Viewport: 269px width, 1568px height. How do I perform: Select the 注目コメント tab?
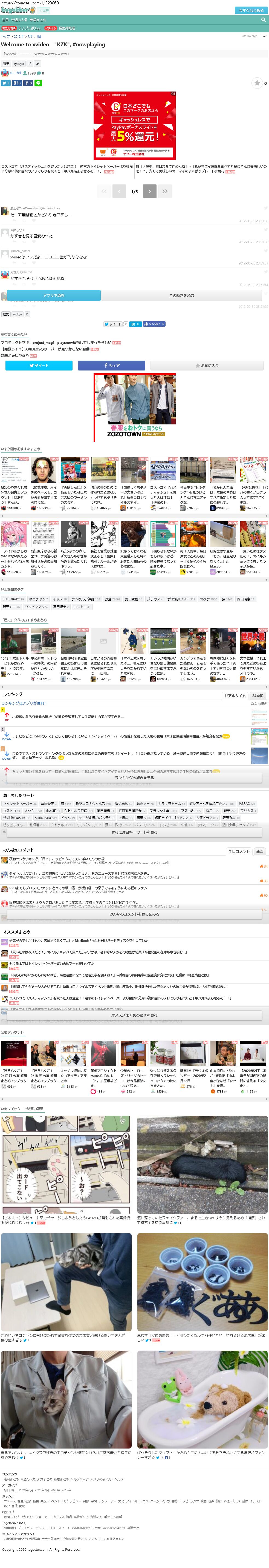(239, 852)
